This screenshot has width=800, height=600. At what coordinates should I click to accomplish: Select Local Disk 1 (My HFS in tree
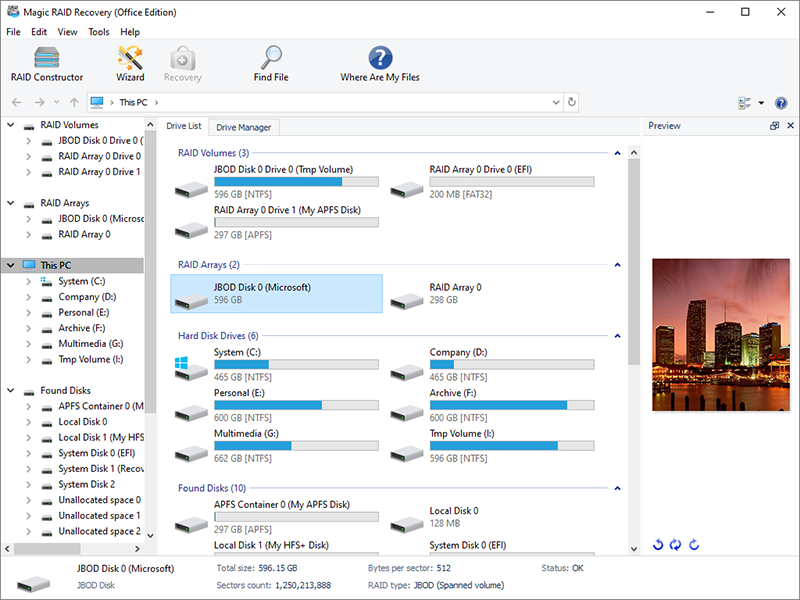pos(101,437)
